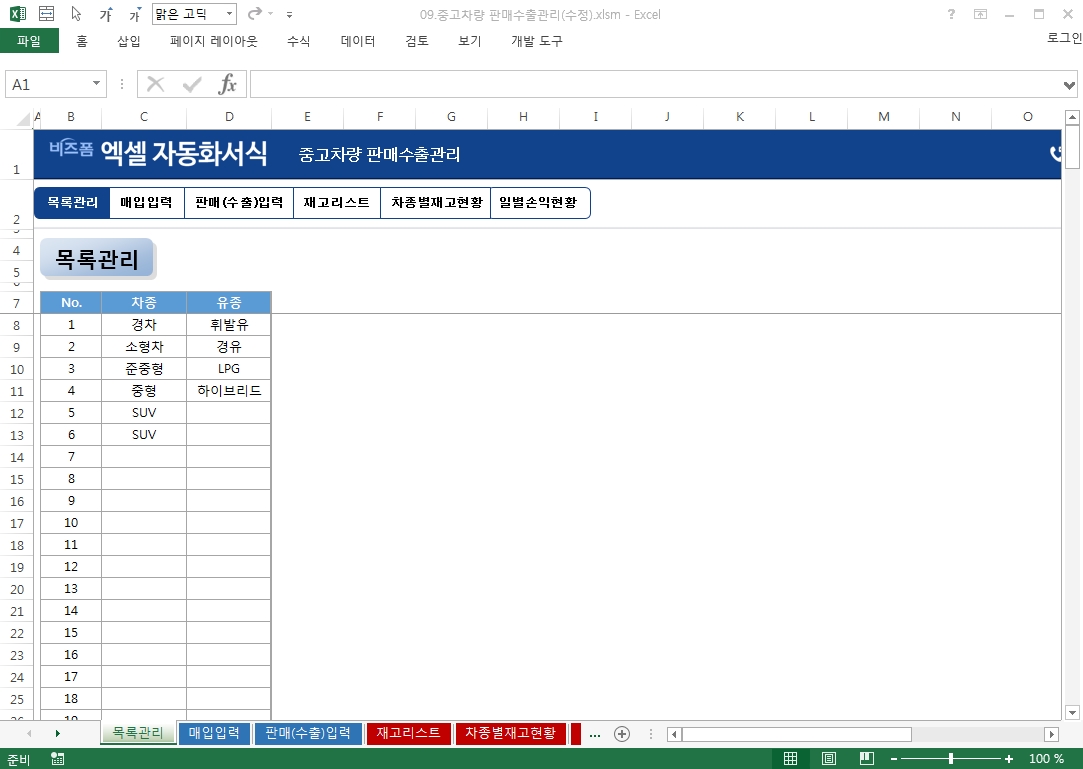Viewport: 1083px width, 769px height.
Task: Click the redo arrow icon
Action: click(x=254, y=14)
